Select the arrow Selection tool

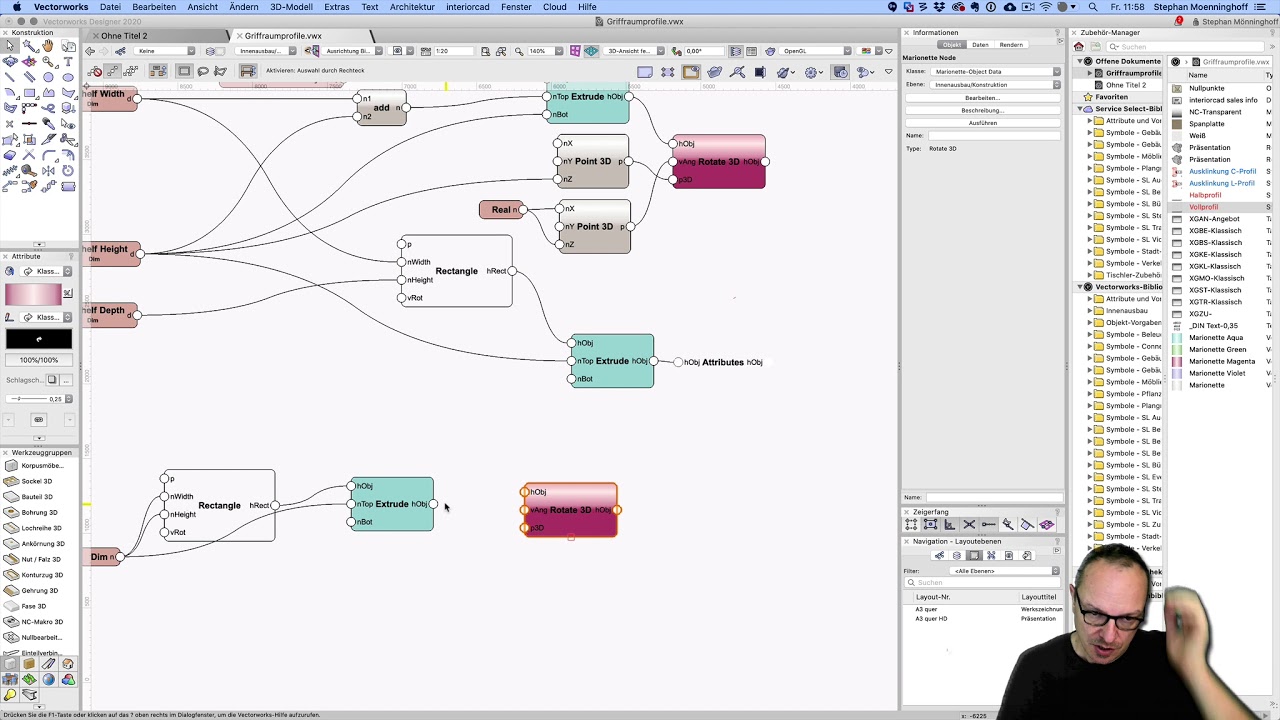coord(10,47)
